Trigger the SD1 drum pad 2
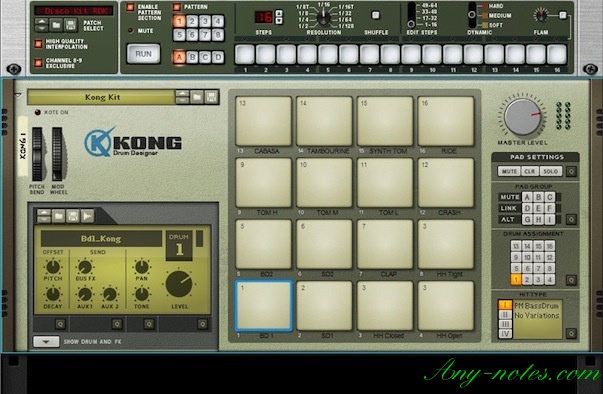 click(324, 306)
